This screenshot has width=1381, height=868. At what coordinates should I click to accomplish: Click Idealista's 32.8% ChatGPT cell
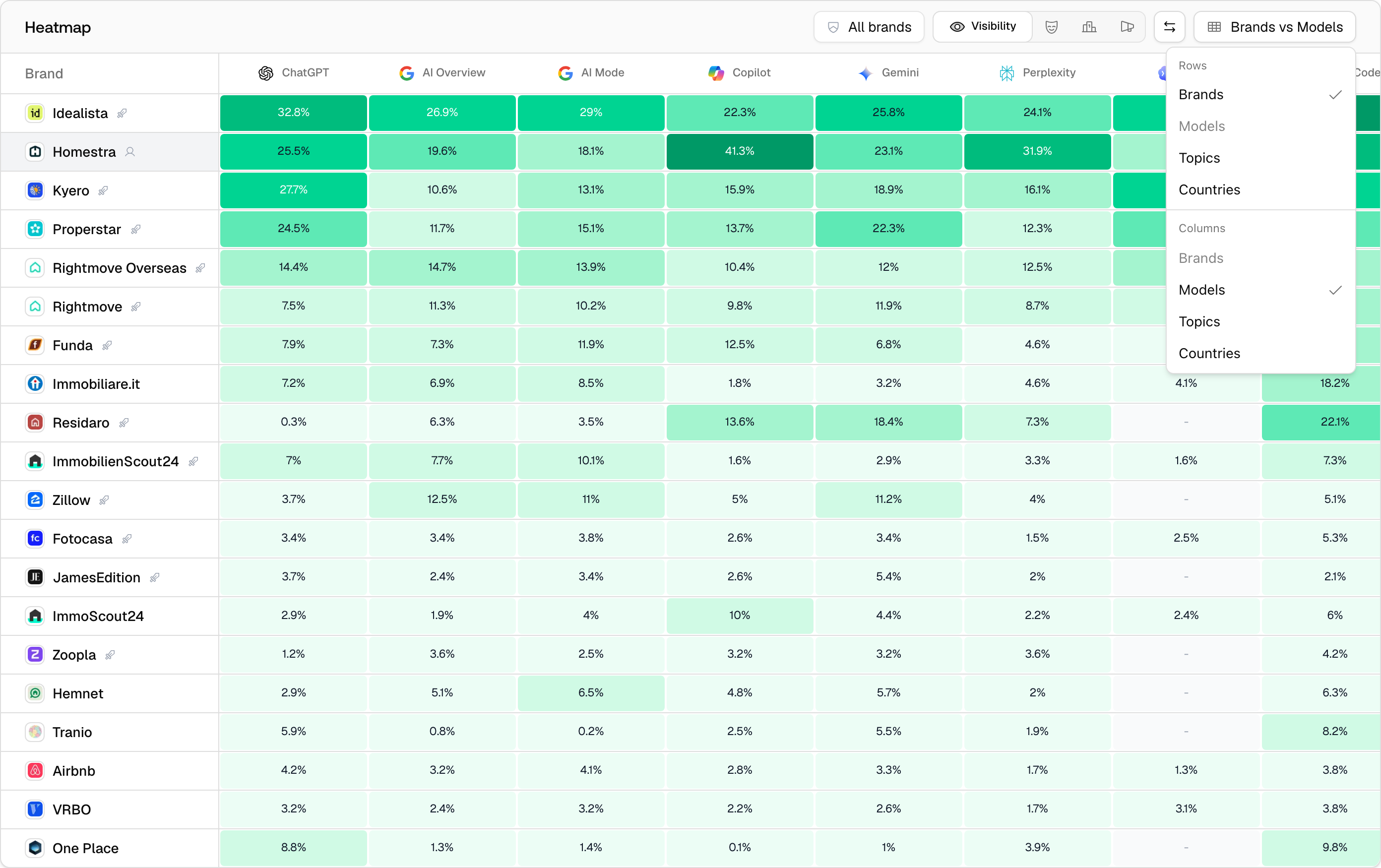click(x=293, y=113)
